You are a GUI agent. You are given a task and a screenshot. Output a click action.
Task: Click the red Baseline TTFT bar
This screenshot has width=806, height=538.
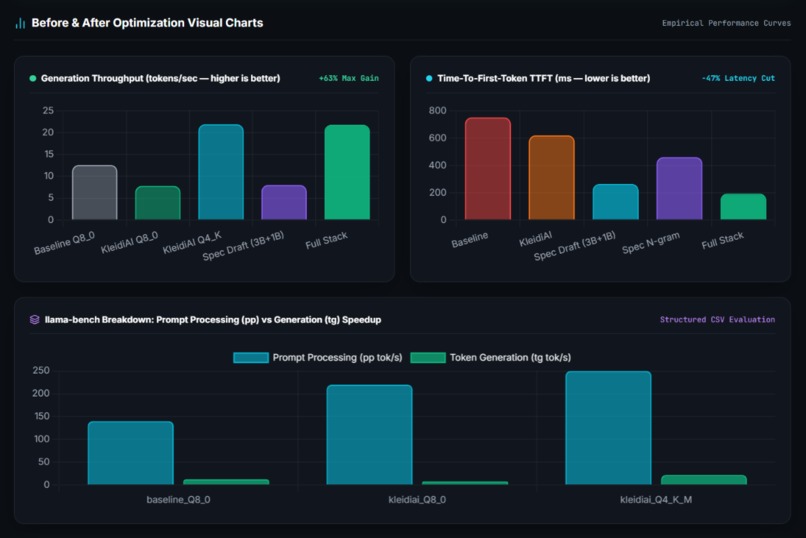[x=488, y=169]
